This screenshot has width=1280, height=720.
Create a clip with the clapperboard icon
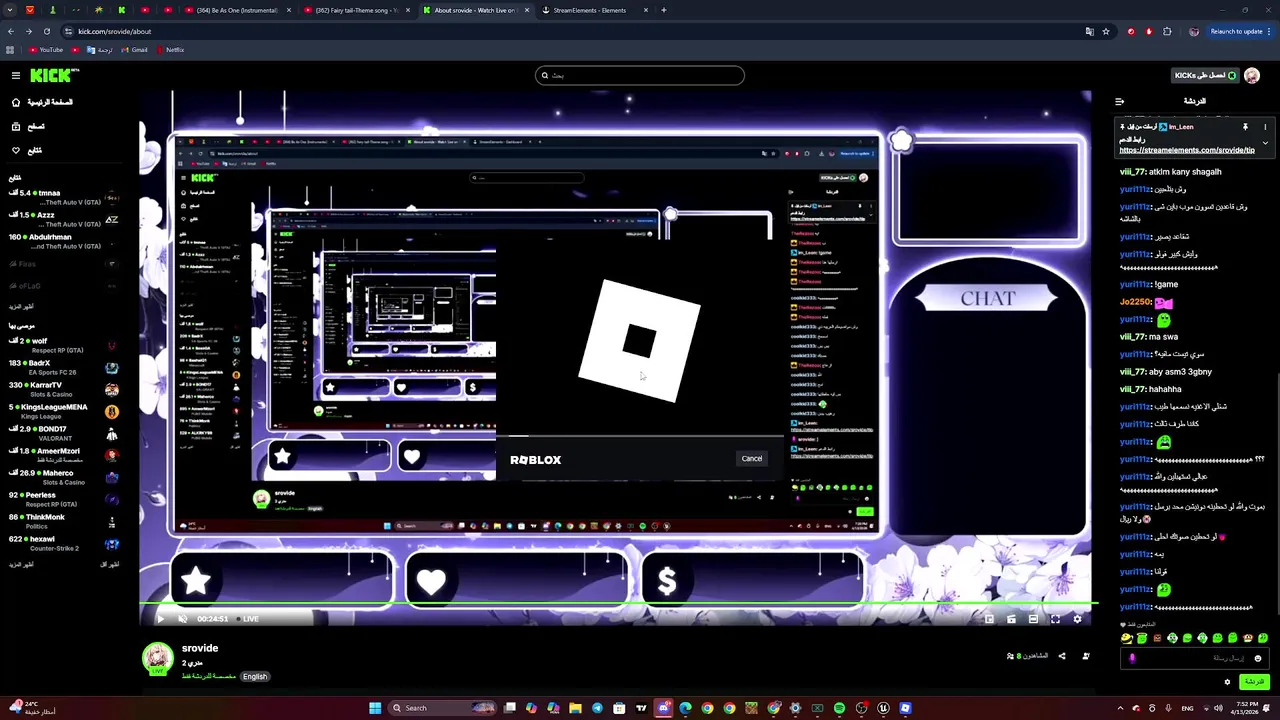click(1011, 619)
